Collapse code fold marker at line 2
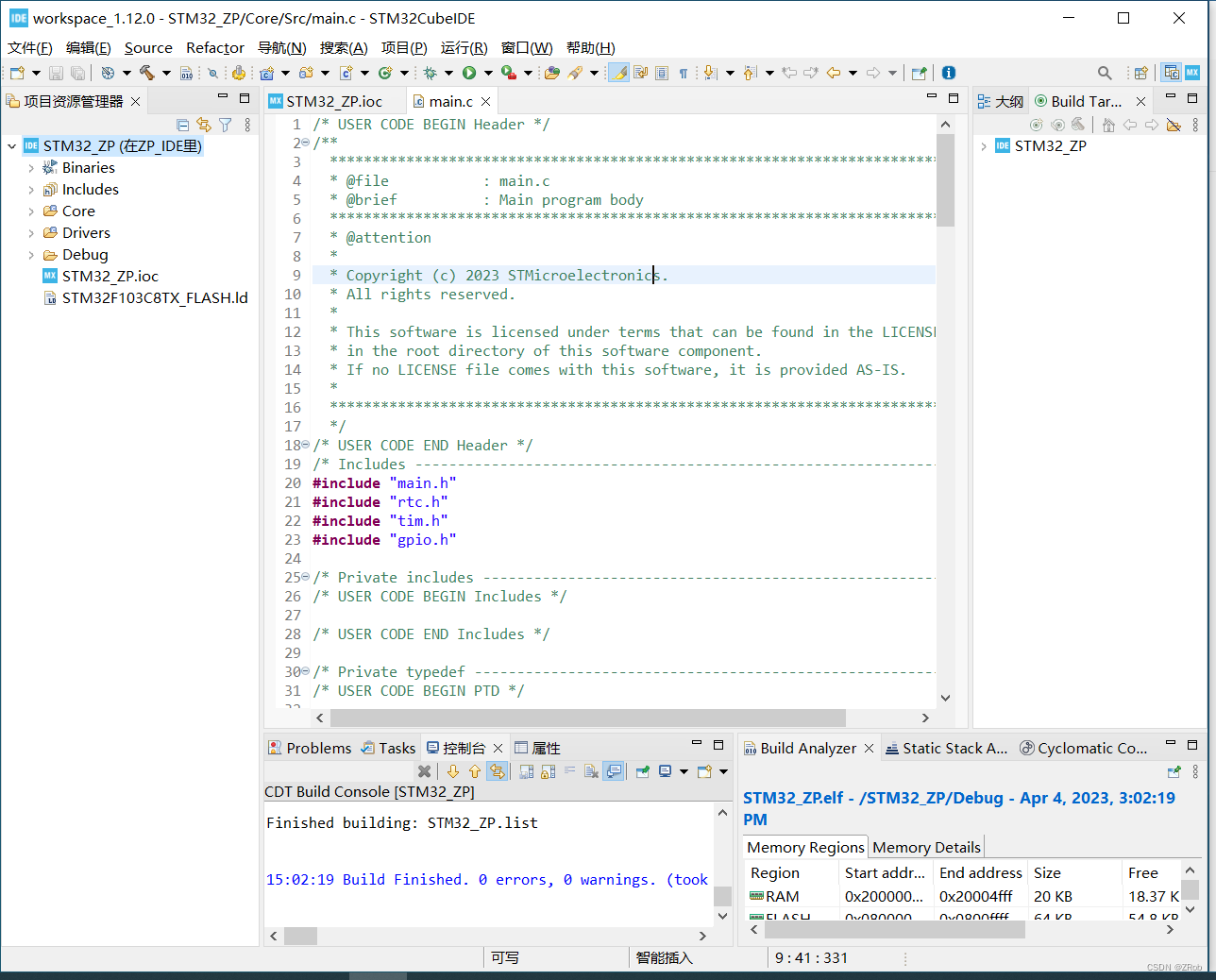 tap(305, 143)
